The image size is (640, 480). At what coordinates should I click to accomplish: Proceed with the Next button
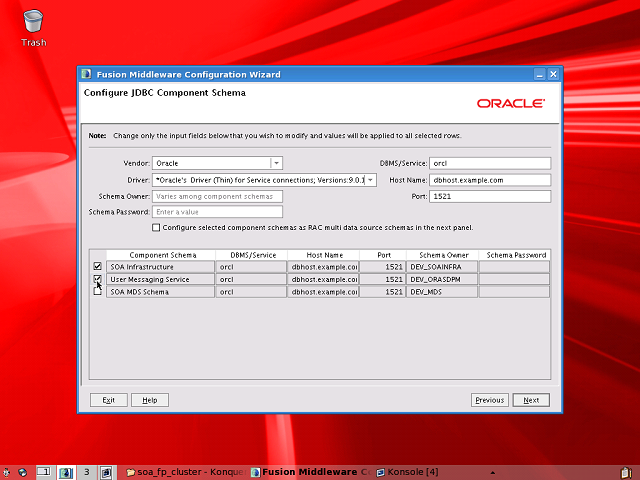(531, 400)
